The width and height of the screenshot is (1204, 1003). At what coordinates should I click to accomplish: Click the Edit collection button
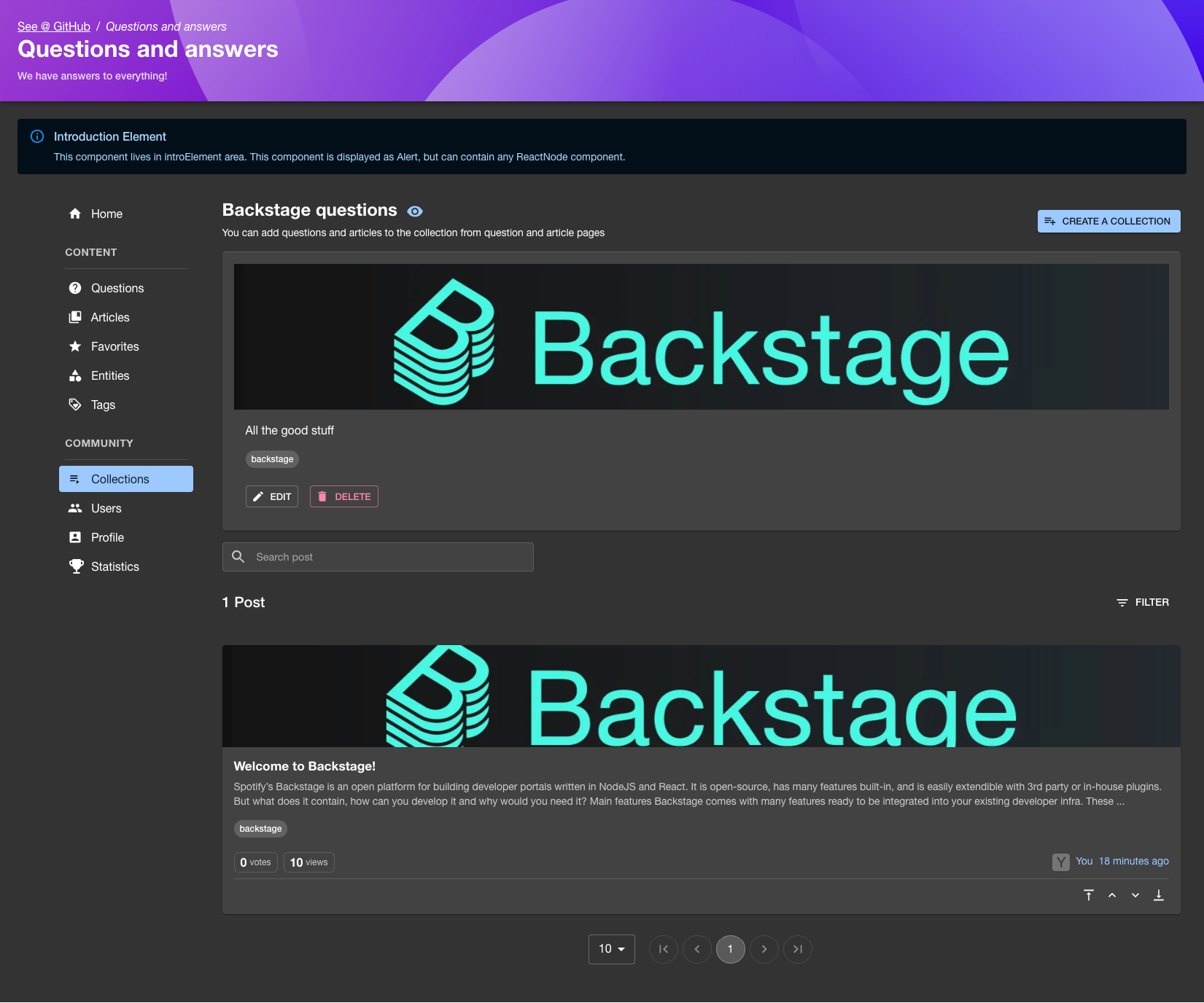coord(272,496)
